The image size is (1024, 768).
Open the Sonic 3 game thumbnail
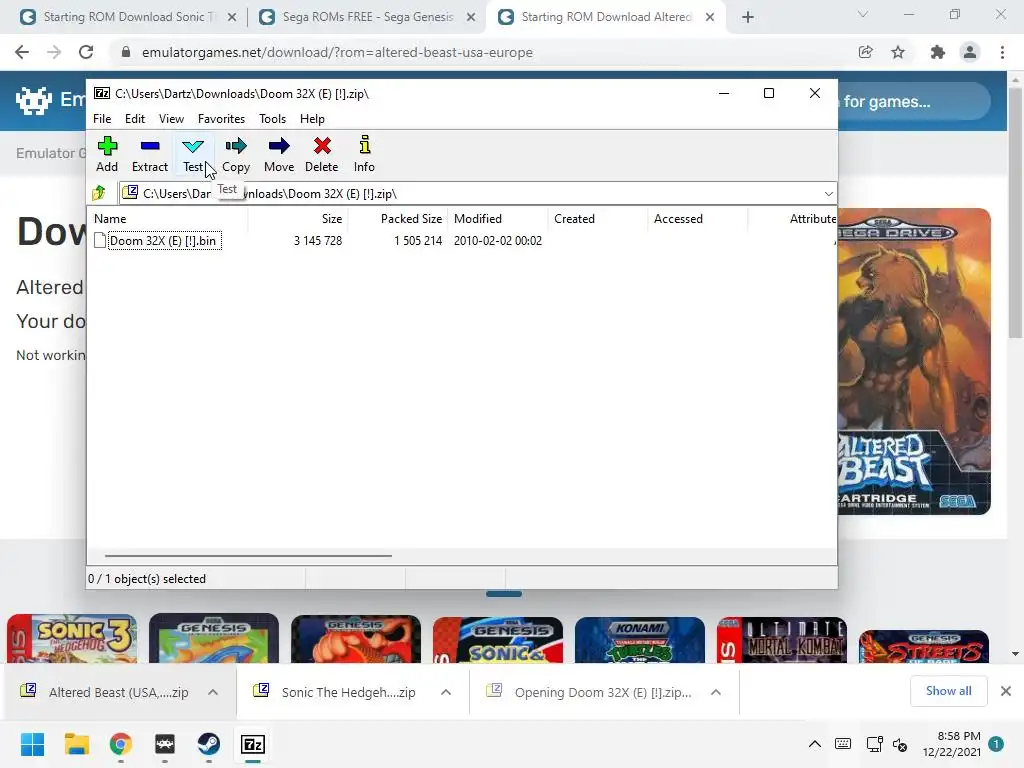[72, 639]
